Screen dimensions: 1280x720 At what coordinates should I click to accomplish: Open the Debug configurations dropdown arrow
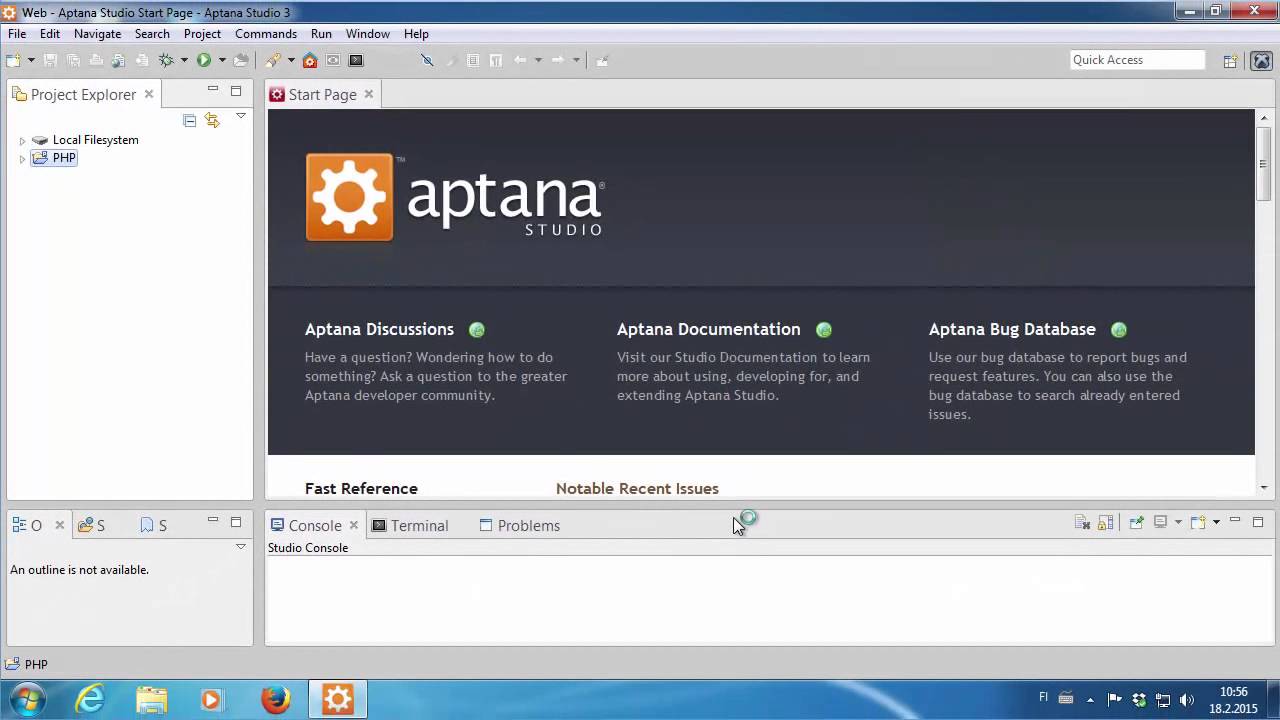(x=184, y=60)
